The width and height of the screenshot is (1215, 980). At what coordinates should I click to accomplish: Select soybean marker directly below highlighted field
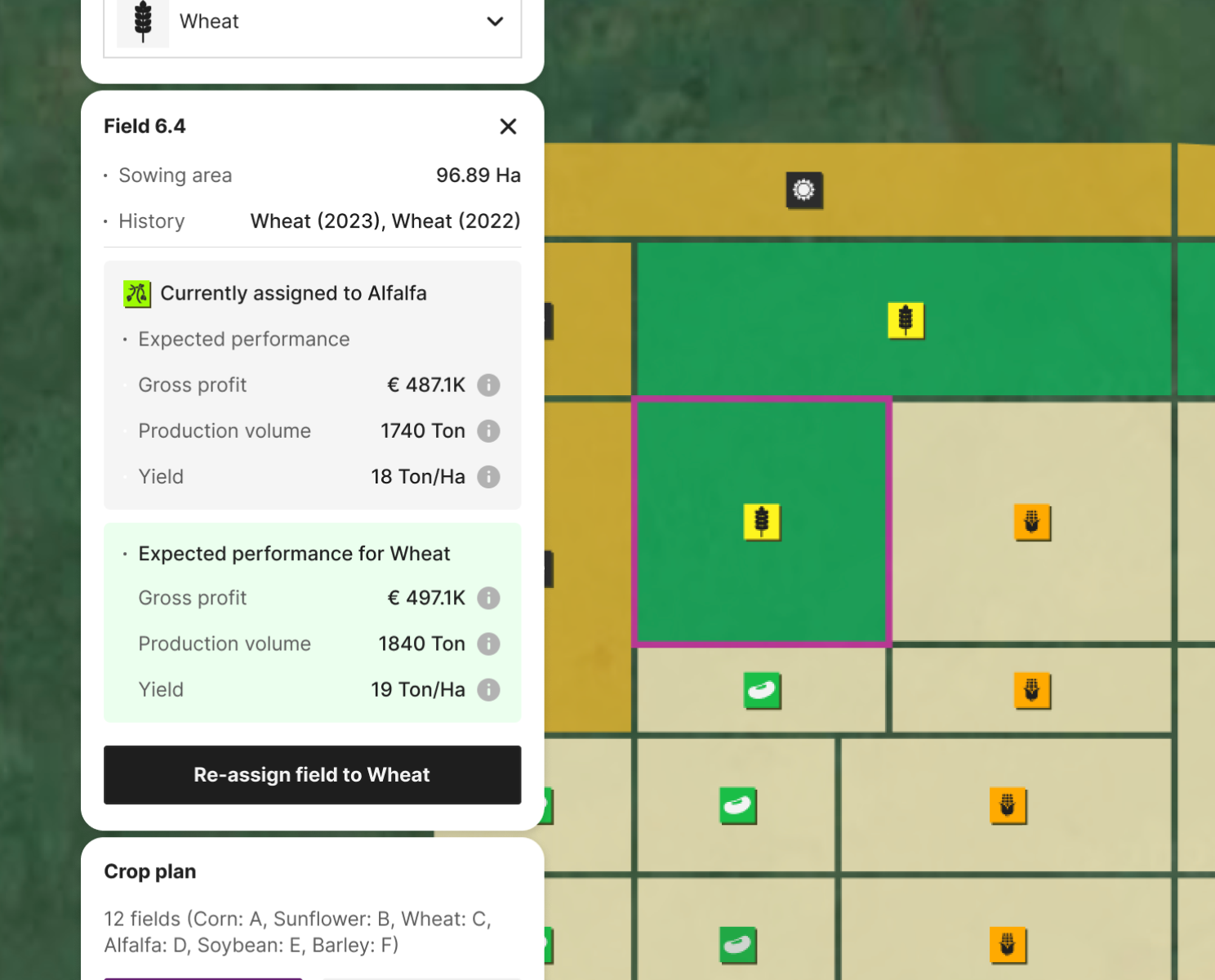[x=762, y=691]
